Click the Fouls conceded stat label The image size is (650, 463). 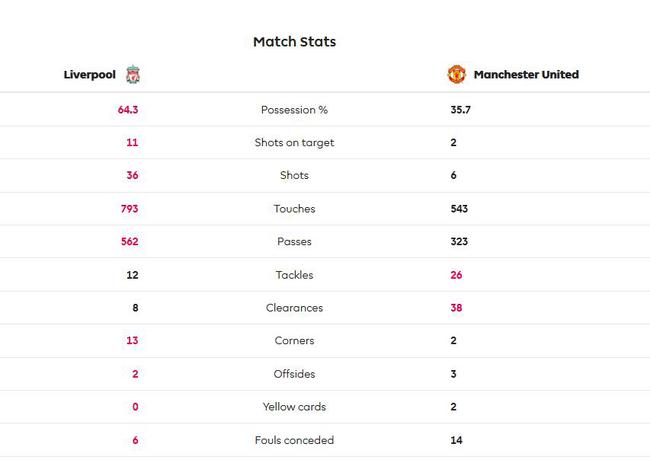click(x=294, y=440)
